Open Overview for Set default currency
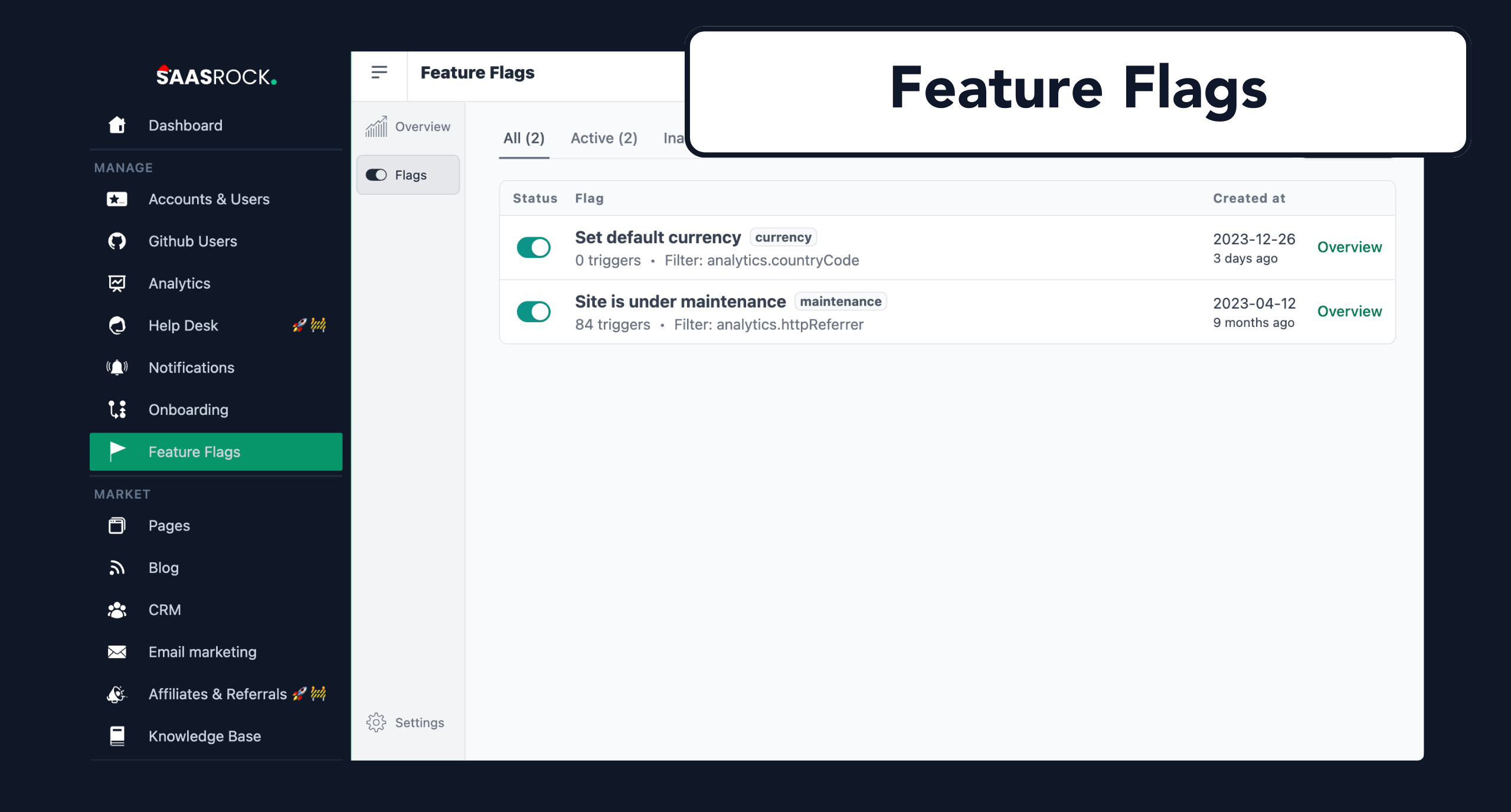 click(1349, 247)
